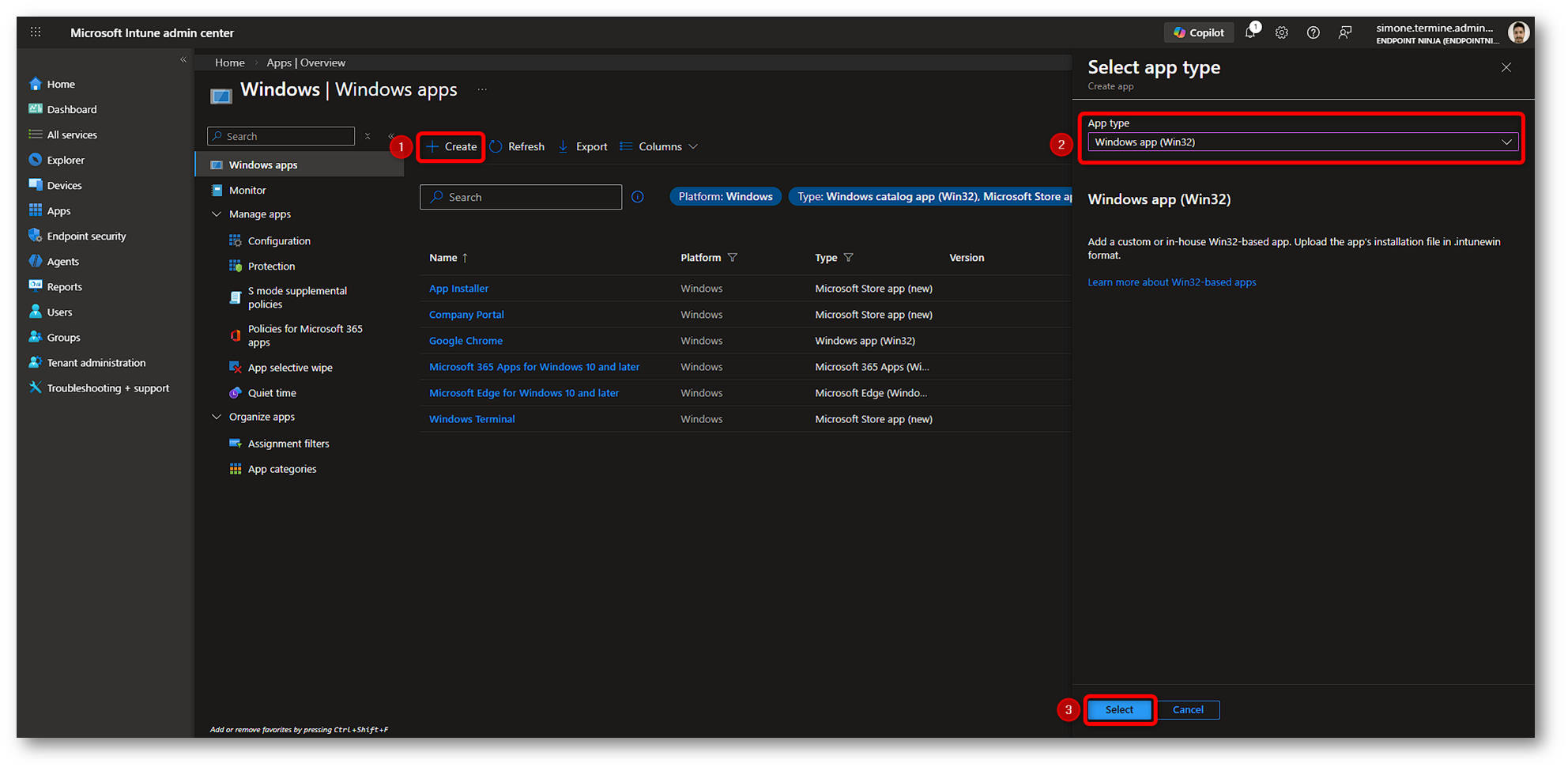This screenshot has height=771, width=1568.
Task: Export the apps list
Action: tap(583, 147)
